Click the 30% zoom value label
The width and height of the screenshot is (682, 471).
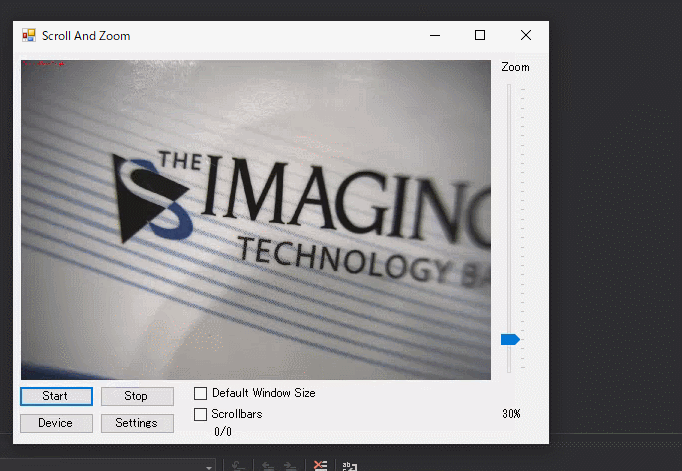click(x=511, y=414)
